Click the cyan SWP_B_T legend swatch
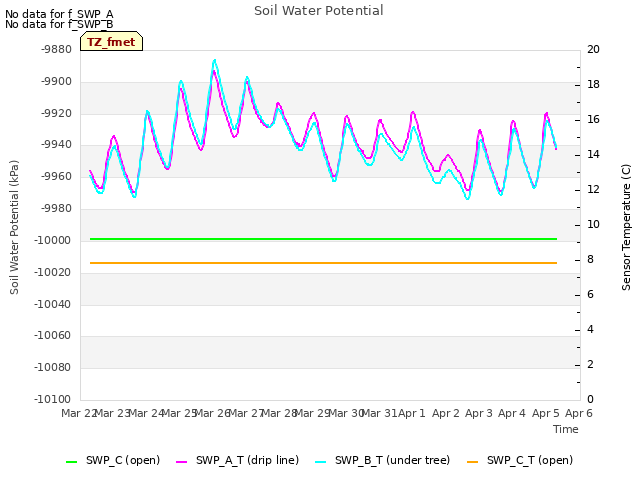Image resolution: width=640 pixels, height=480 pixels. coord(321,462)
